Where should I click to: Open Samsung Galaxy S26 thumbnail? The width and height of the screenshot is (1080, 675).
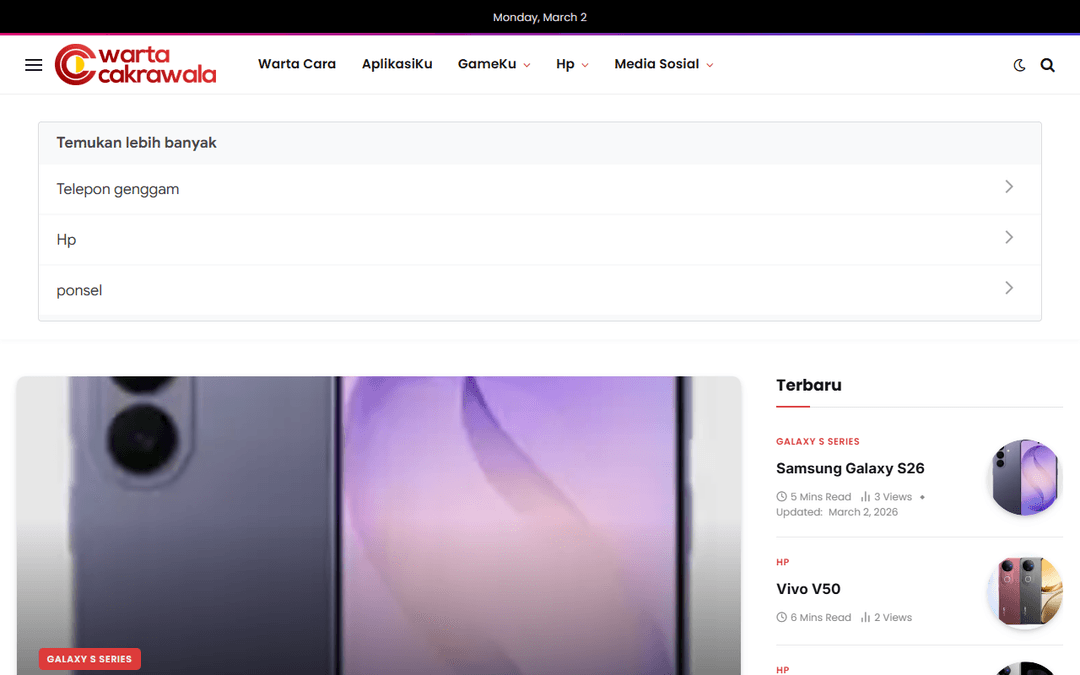click(1025, 477)
